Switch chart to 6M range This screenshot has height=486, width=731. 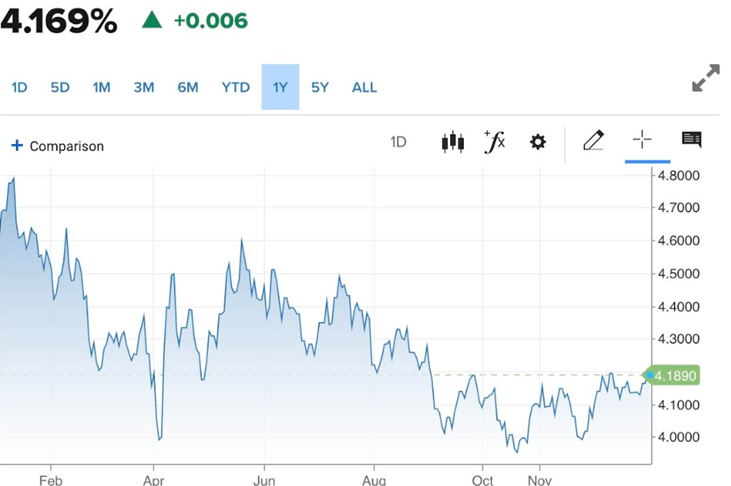click(x=188, y=88)
